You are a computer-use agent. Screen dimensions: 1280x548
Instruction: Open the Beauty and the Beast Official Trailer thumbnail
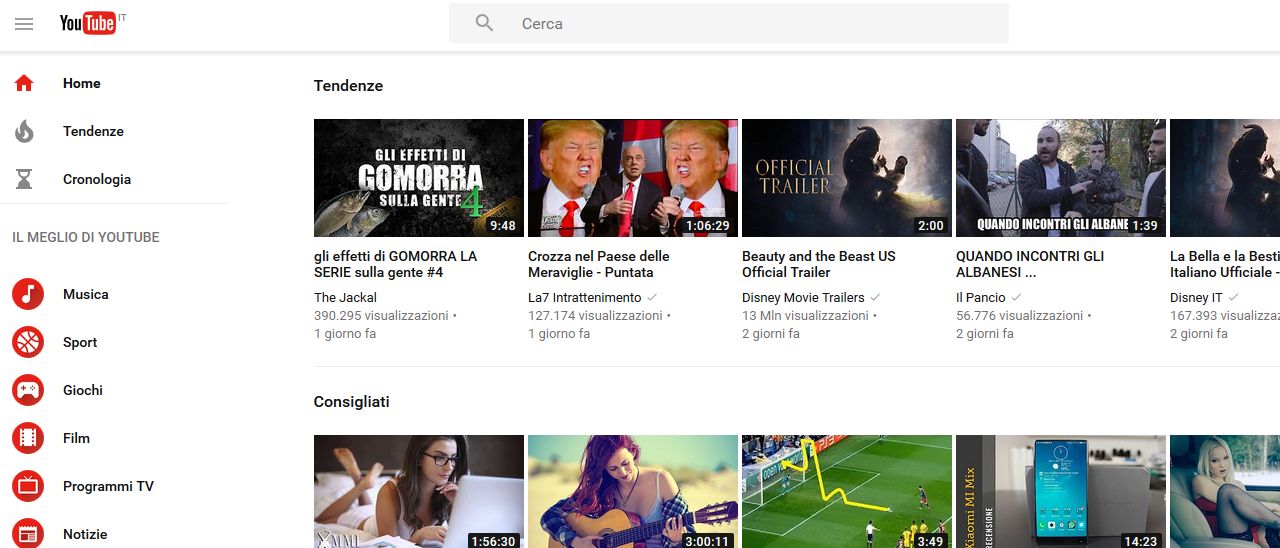click(x=847, y=178)
